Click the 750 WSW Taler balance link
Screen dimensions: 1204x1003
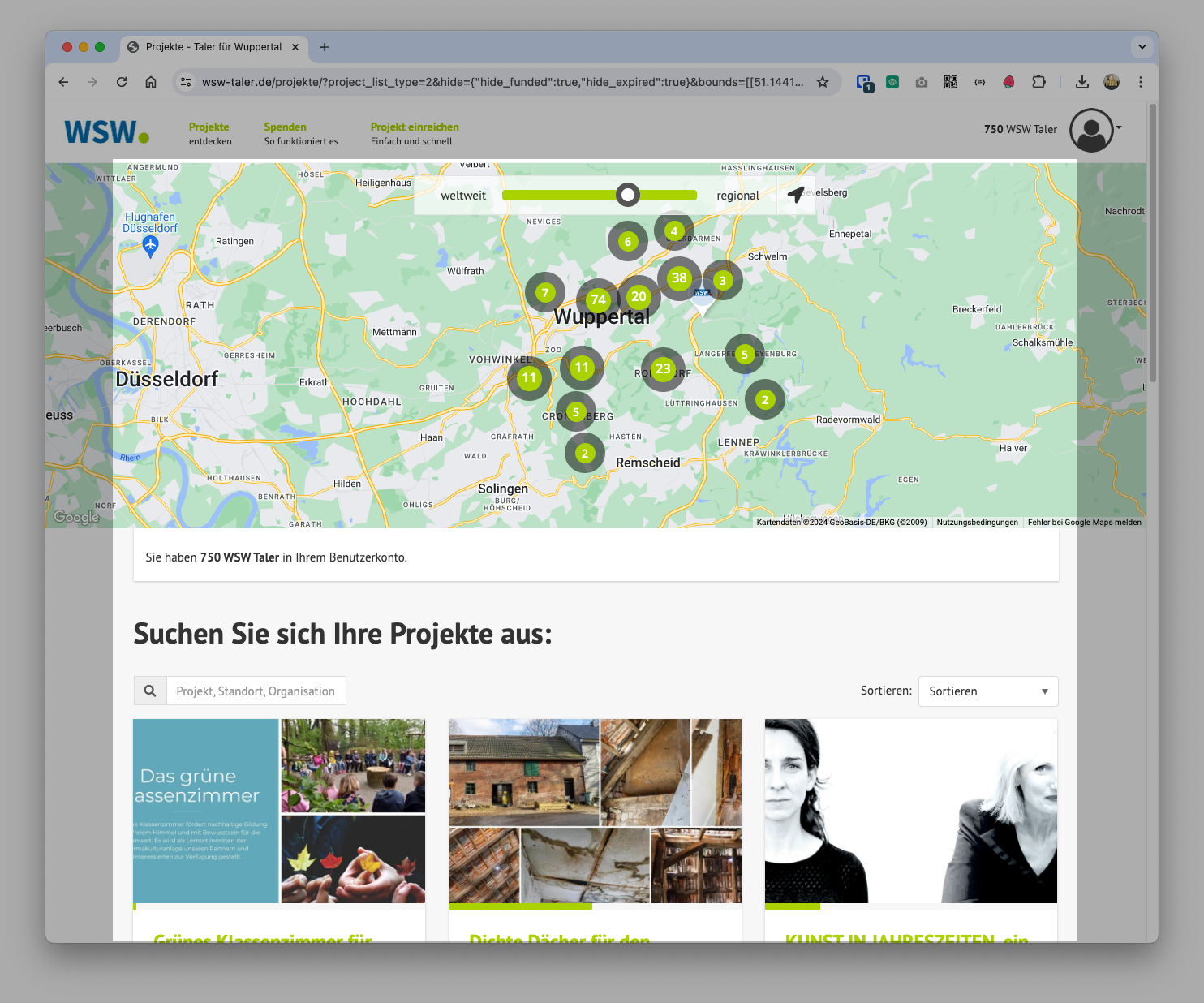click(1021, 129)
